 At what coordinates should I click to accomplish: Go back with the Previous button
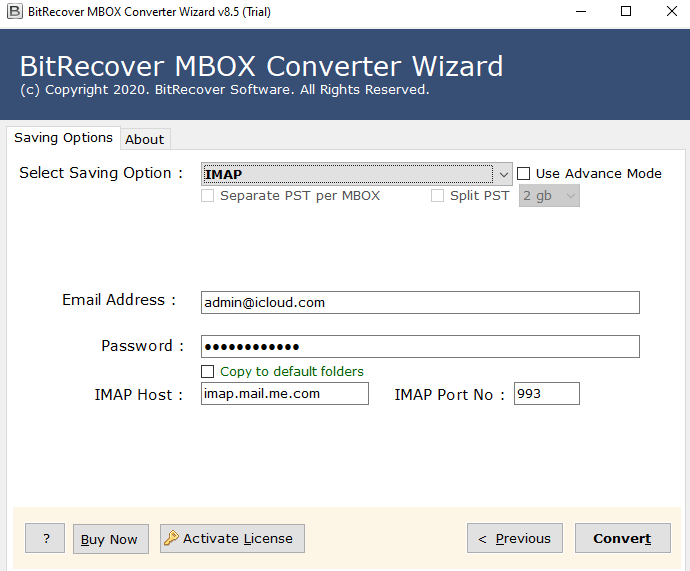(514, 538)
